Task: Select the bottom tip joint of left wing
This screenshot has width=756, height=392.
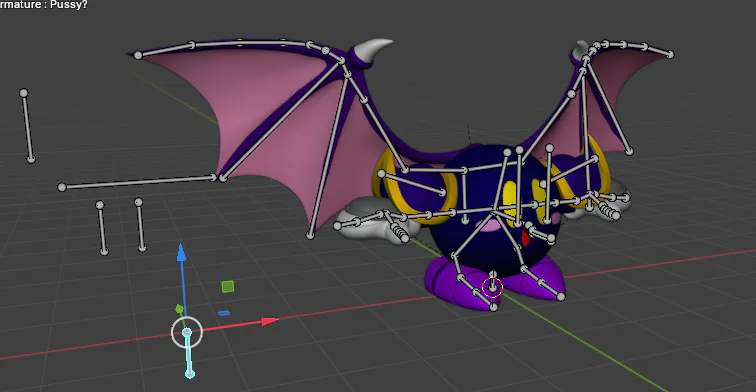Action: [x=310, y=235]
